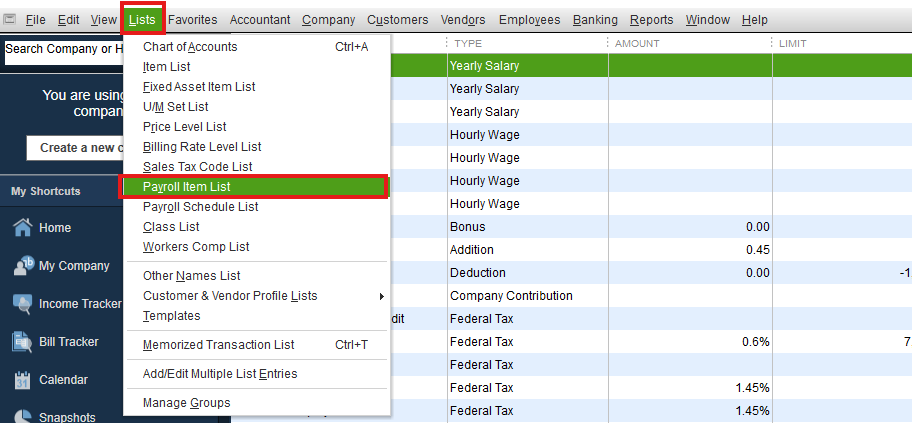Click the Create a new company button
912x423 pixels.
click(80, 148)
